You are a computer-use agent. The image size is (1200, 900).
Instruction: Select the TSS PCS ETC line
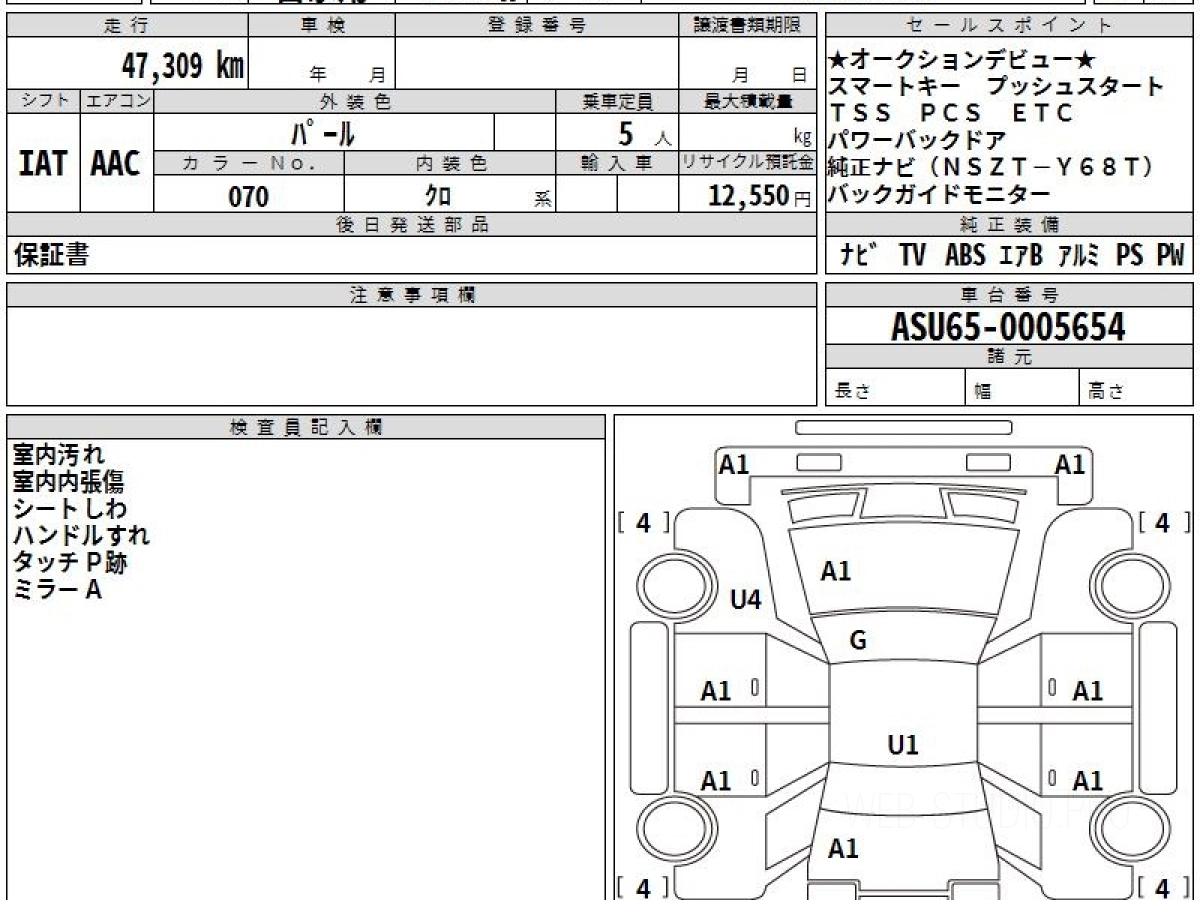tap(951, 113)
